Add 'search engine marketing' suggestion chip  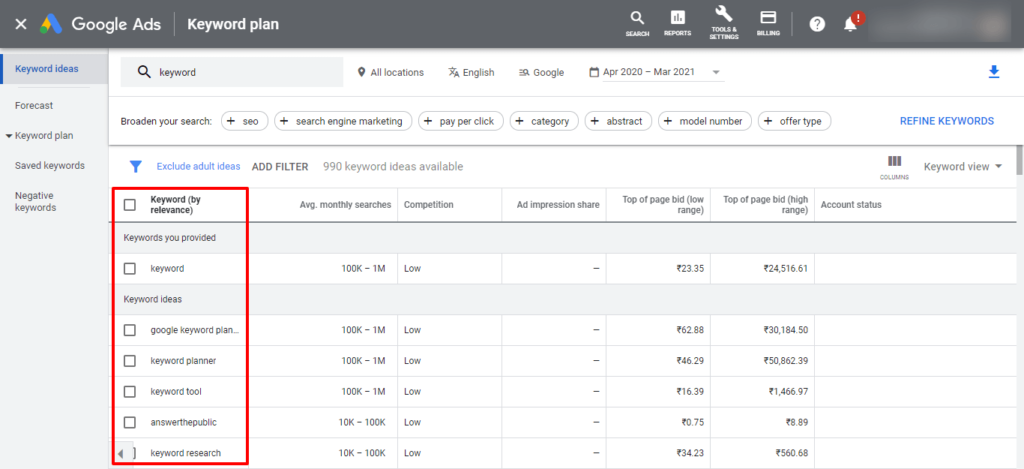pos(343,121)
